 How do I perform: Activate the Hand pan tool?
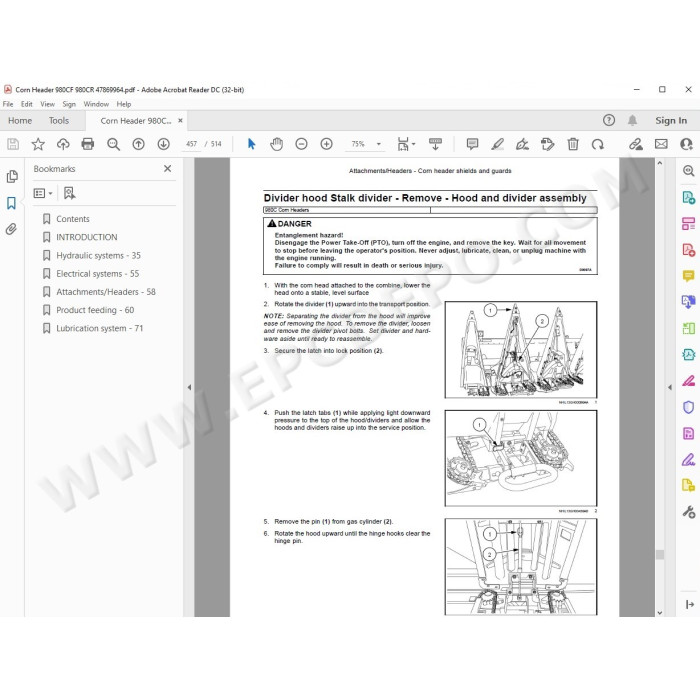[x=276, y=144]
